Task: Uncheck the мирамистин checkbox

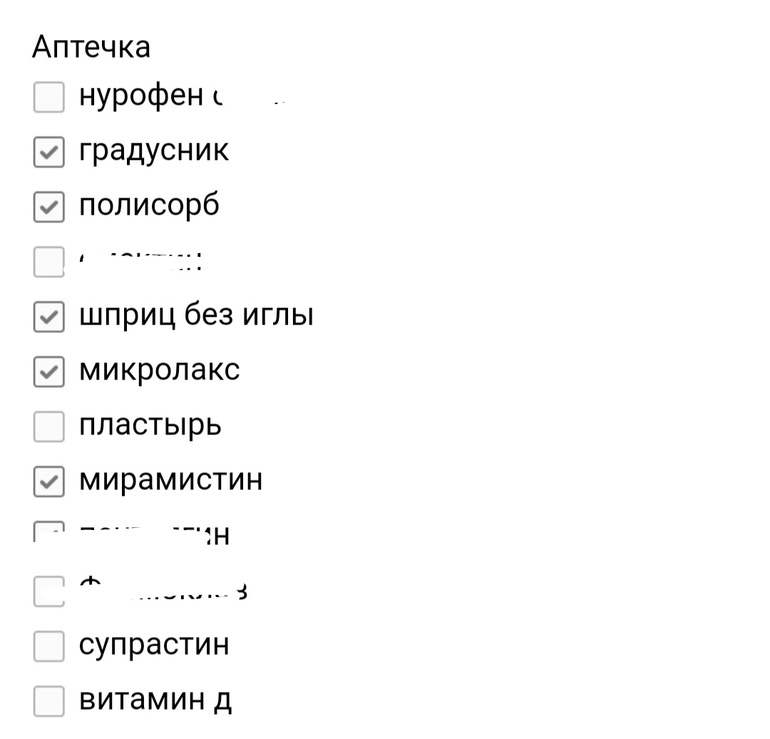Action: [49, 482]
